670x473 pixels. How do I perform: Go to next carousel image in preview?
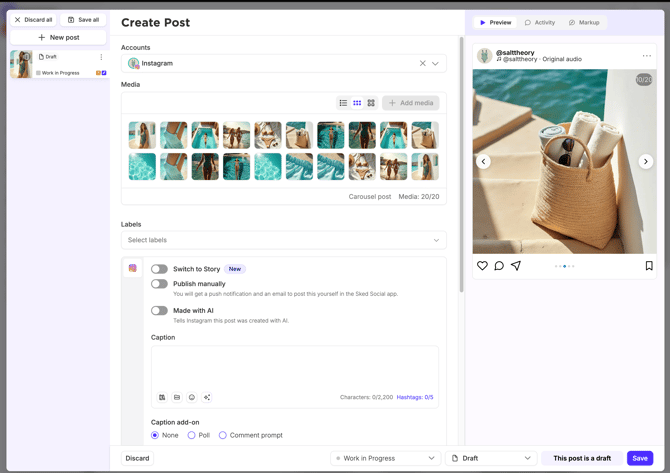[x=646, y=162]
